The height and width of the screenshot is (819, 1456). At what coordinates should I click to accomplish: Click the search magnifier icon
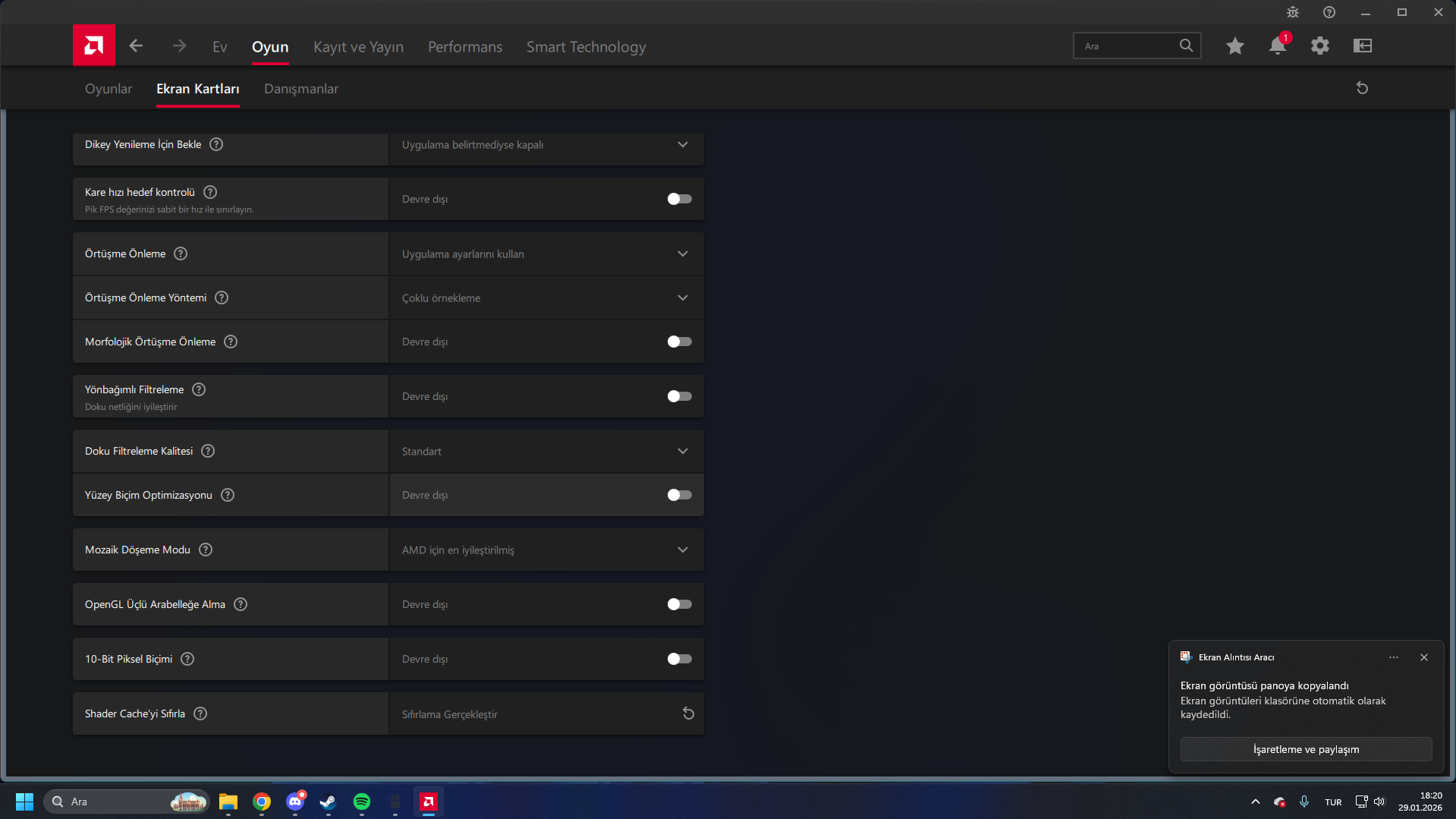[1186, 46]
